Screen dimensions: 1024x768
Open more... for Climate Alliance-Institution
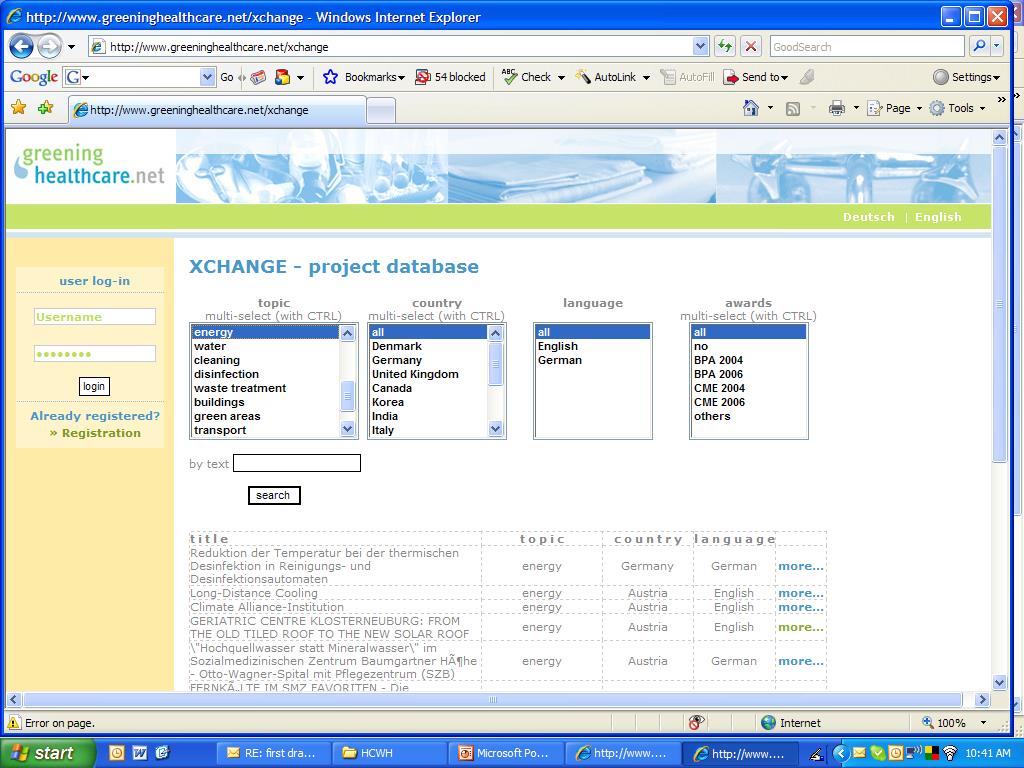point(801,607)
